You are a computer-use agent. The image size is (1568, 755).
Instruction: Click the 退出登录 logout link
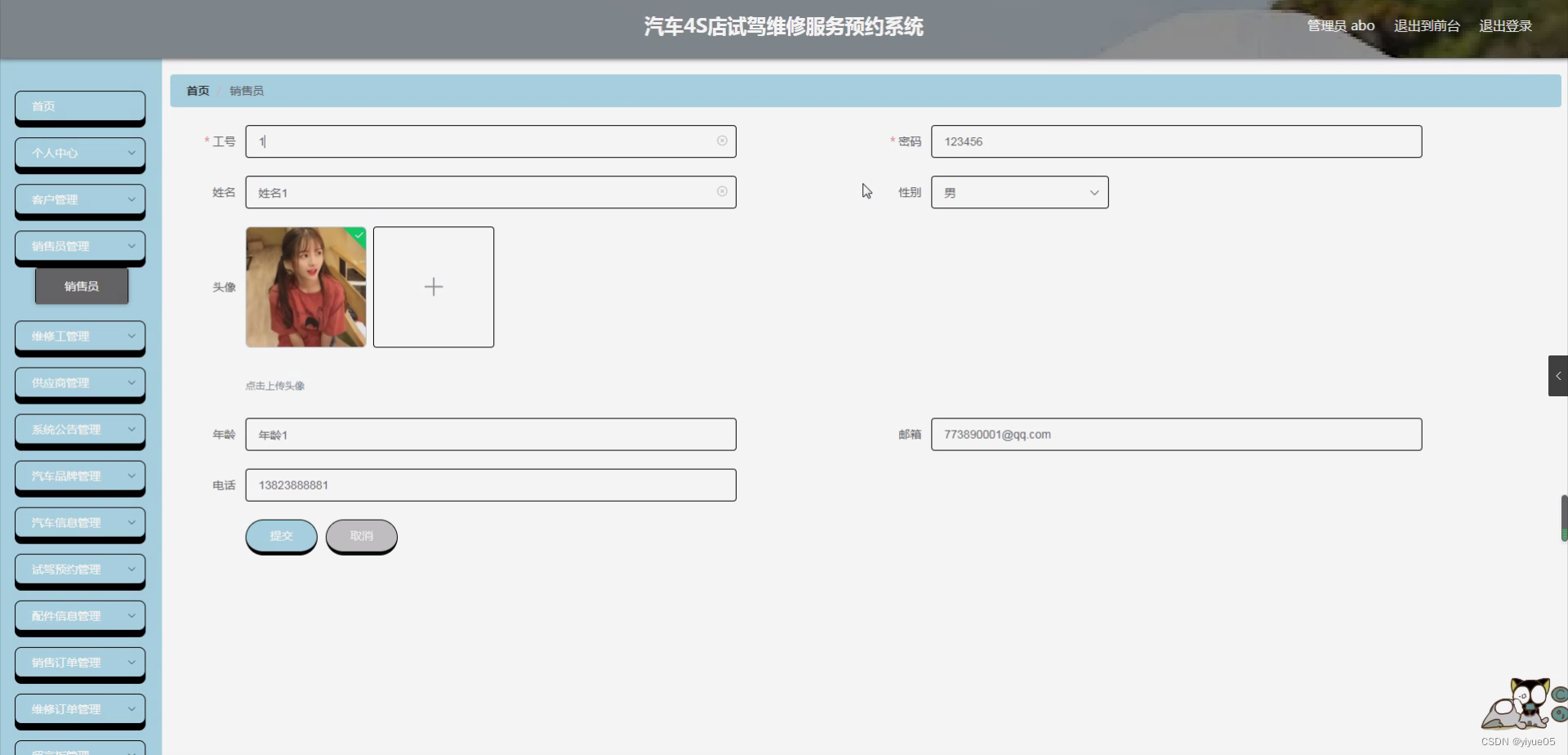(x=1505, y=25)
